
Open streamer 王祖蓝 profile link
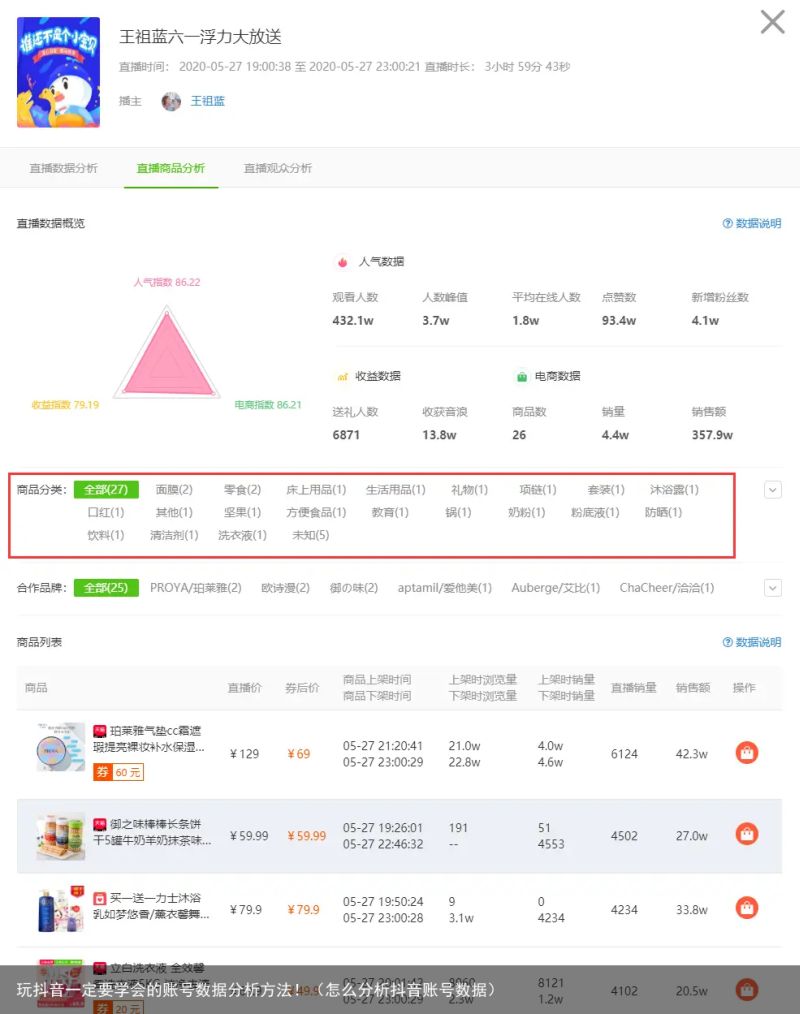click(208, 101)
